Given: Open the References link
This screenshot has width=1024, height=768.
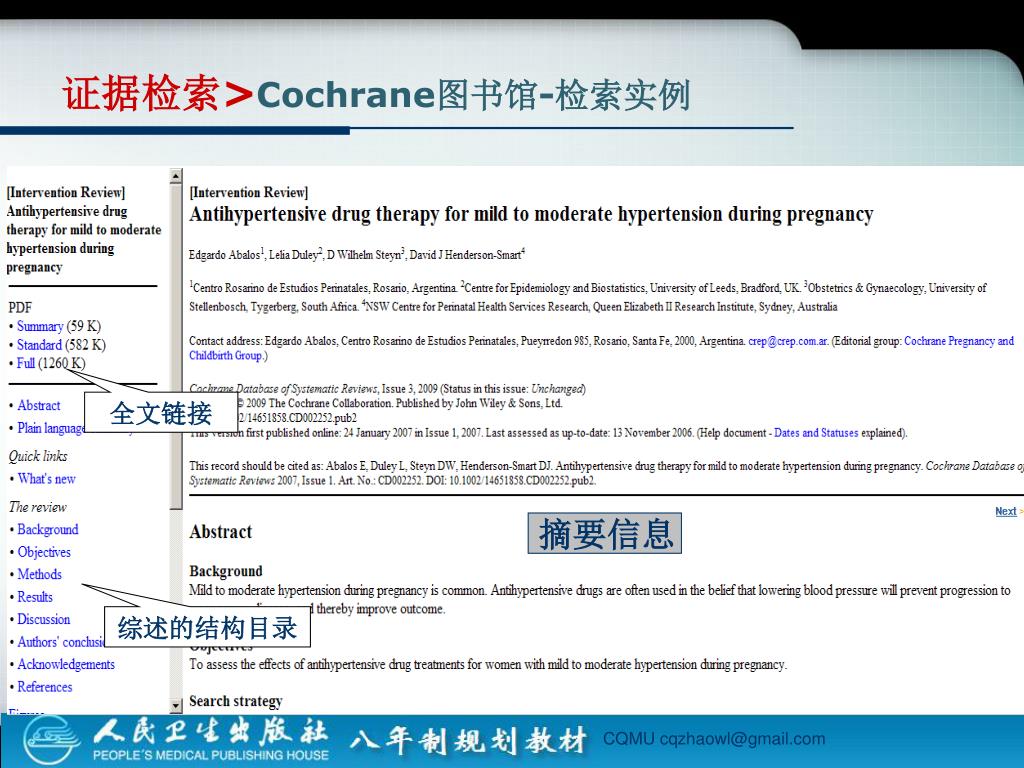Looking at the screenshot, I should pos(44,687).
